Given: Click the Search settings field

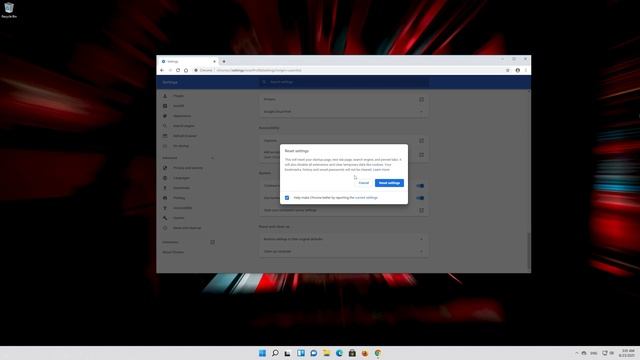Looking at the screenshot, I should 344,82.
